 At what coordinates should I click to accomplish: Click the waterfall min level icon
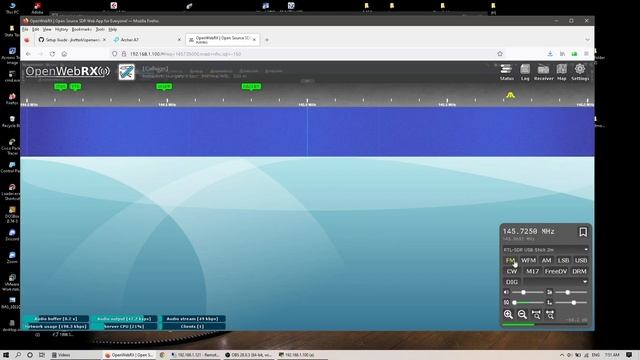[x=549, y=302]
